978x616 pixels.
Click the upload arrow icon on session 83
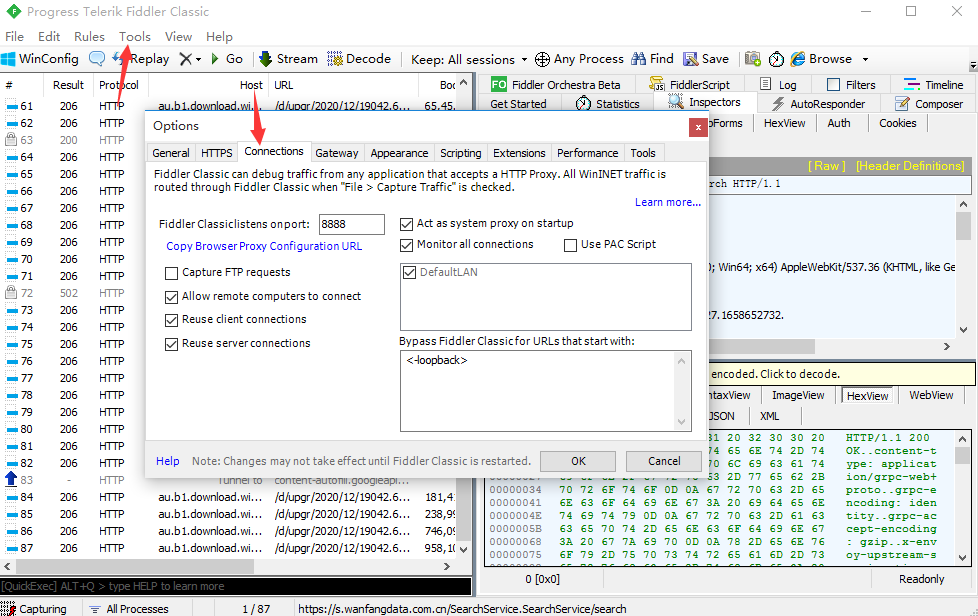pos(11,479)
